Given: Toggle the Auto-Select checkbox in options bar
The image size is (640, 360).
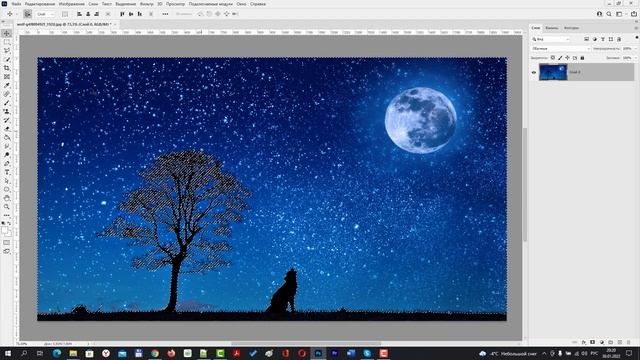Looking at the screenshot, I should [x=27, y=14].
